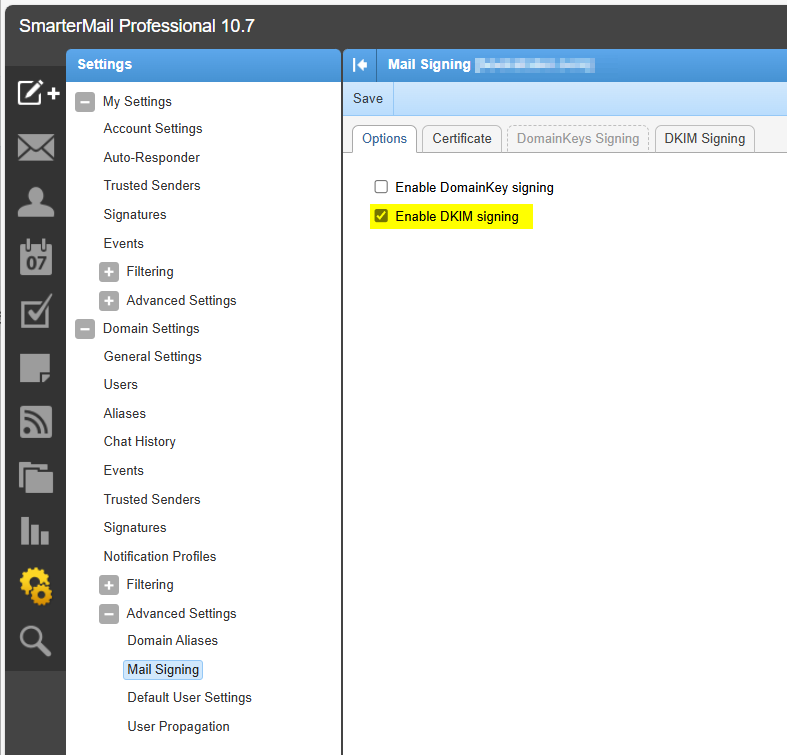Open Account Settings

153,129
